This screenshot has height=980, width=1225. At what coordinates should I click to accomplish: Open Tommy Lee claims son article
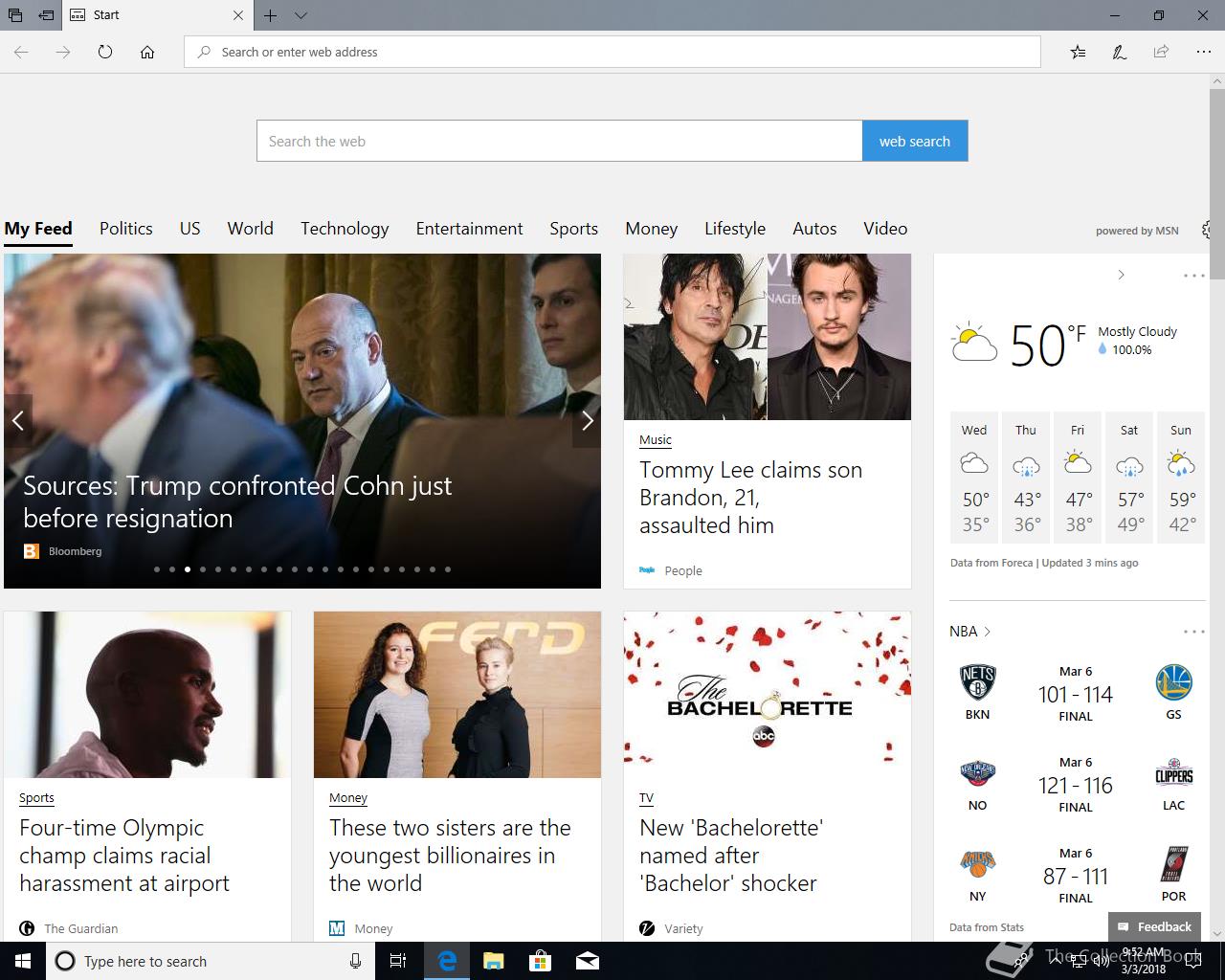tap(751, 498)
